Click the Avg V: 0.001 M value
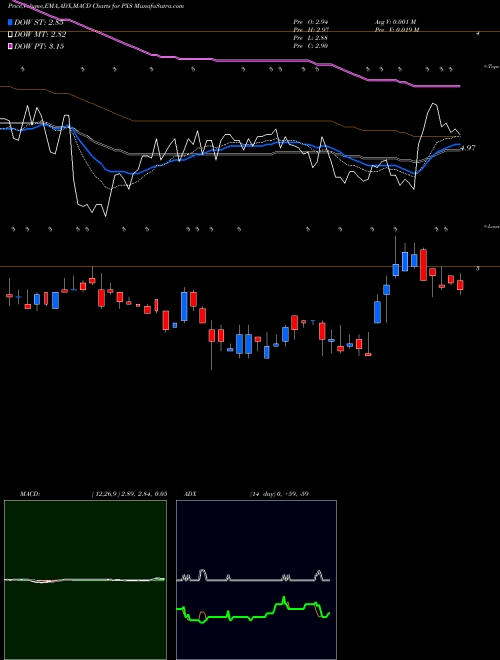The height and width of the screenshot is (660, 500). coord(395,22)
